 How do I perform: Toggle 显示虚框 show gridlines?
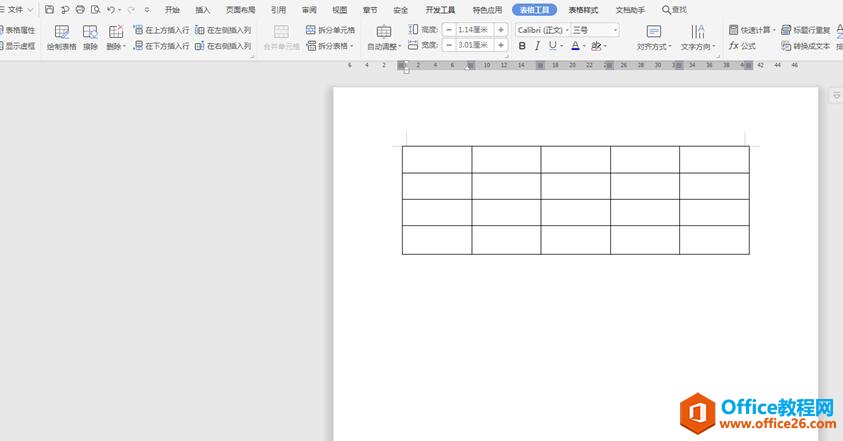click(17, 46)
